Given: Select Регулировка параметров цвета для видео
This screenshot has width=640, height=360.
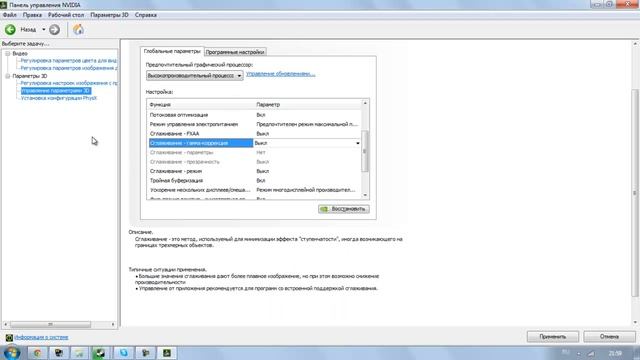Looking at the screenshot, I should click(x=69, y=60).
